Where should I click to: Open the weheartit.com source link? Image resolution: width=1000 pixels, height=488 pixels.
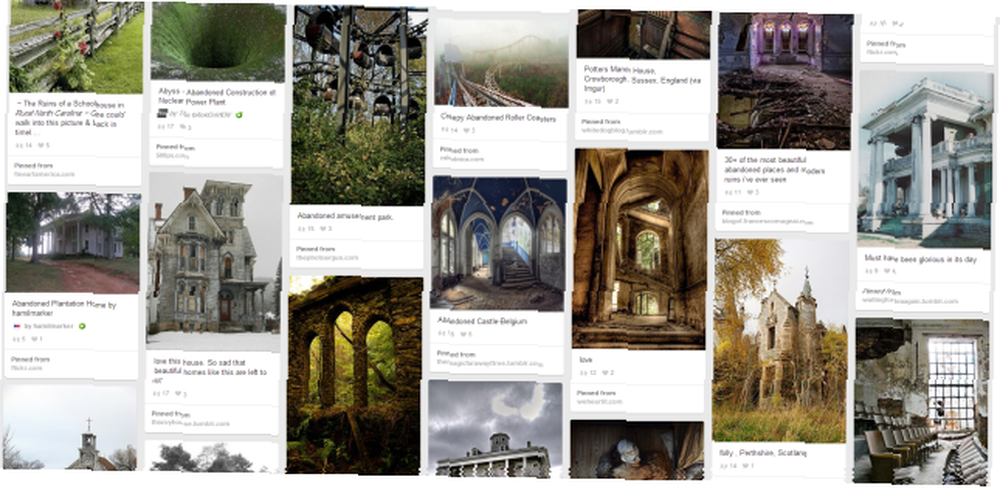click(599, 402)
